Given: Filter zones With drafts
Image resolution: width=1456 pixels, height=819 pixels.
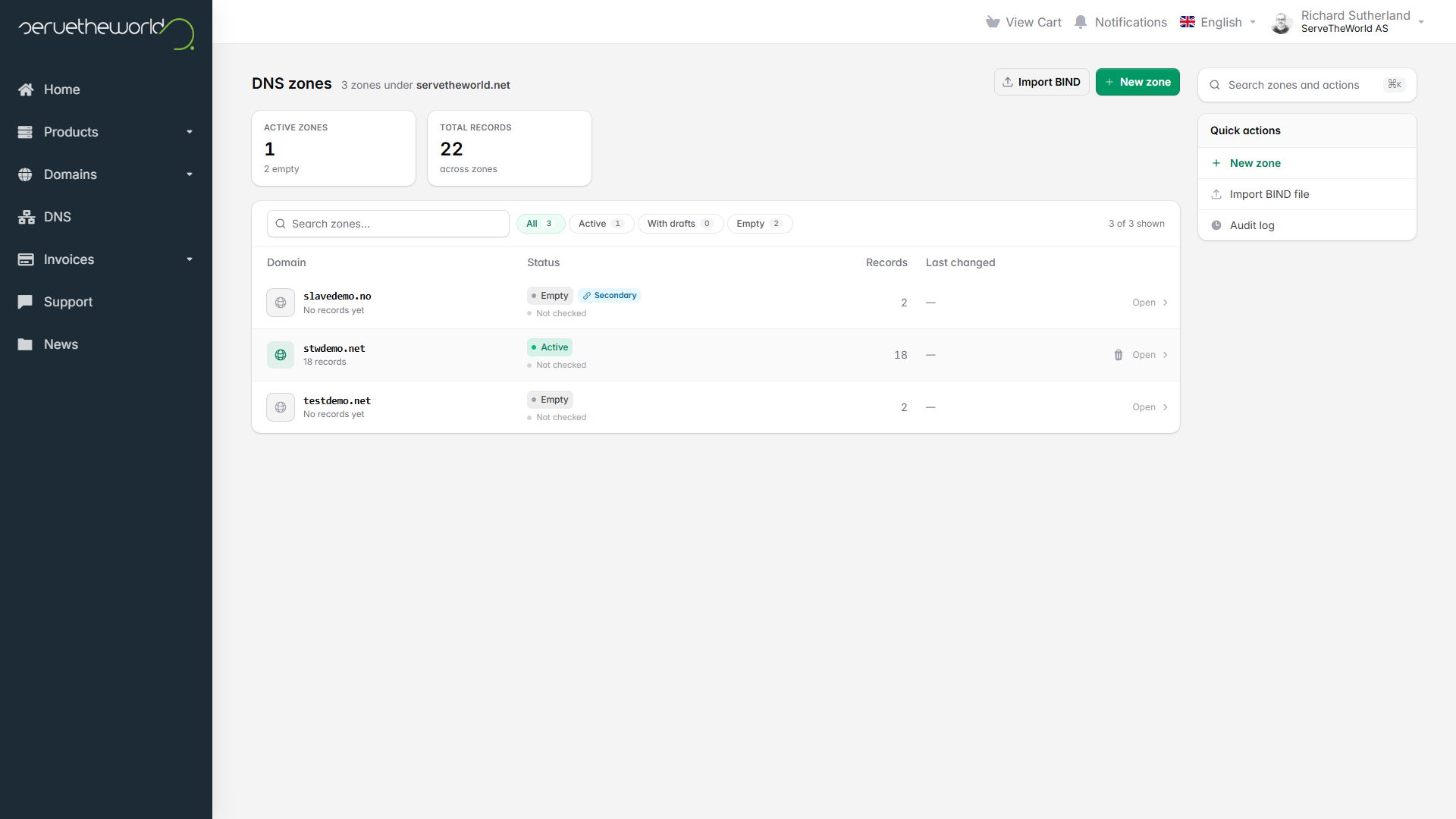Looking at the screenshot, I should (680, 224).
